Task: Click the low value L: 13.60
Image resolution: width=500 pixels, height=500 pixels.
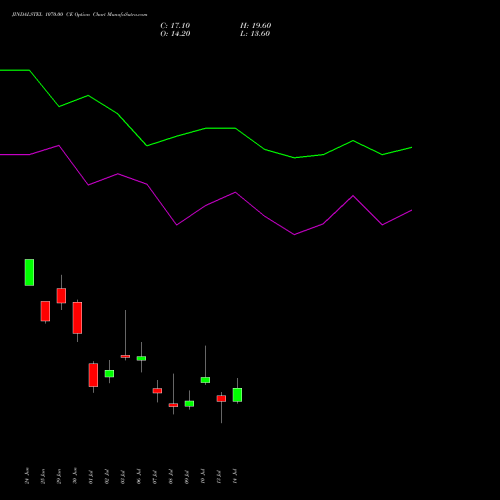Action: (x=255, y=34)
